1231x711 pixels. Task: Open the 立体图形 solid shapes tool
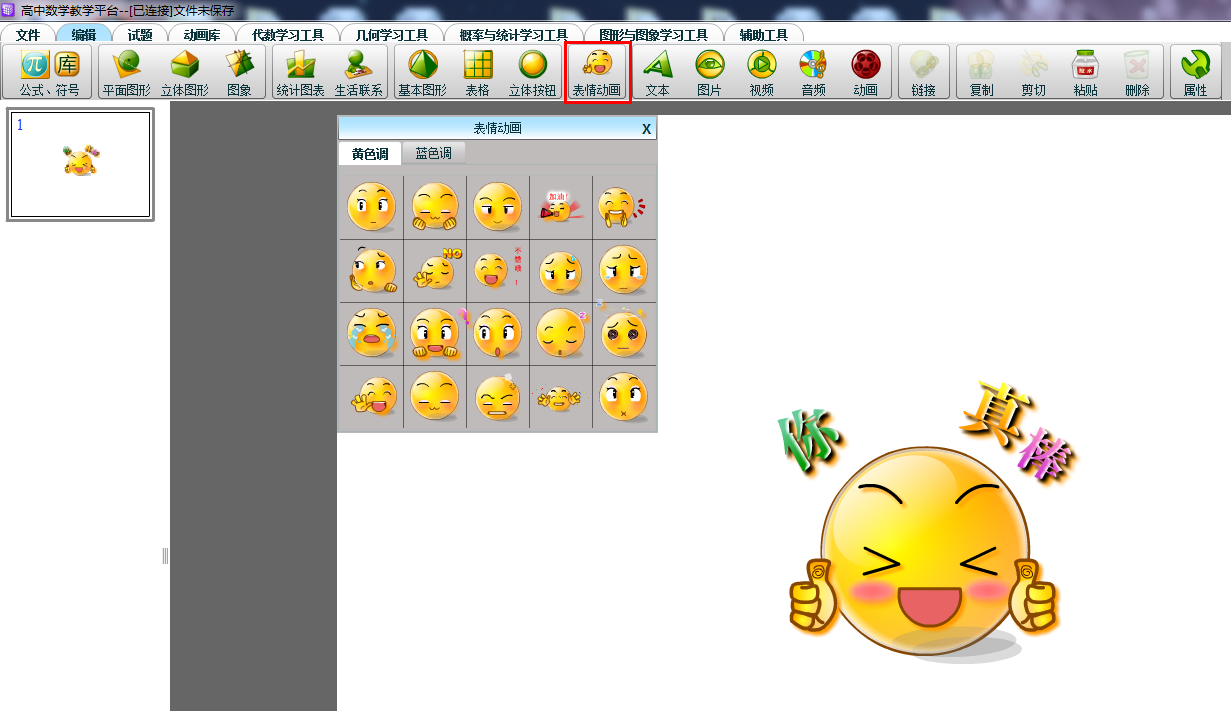[185, 72]
